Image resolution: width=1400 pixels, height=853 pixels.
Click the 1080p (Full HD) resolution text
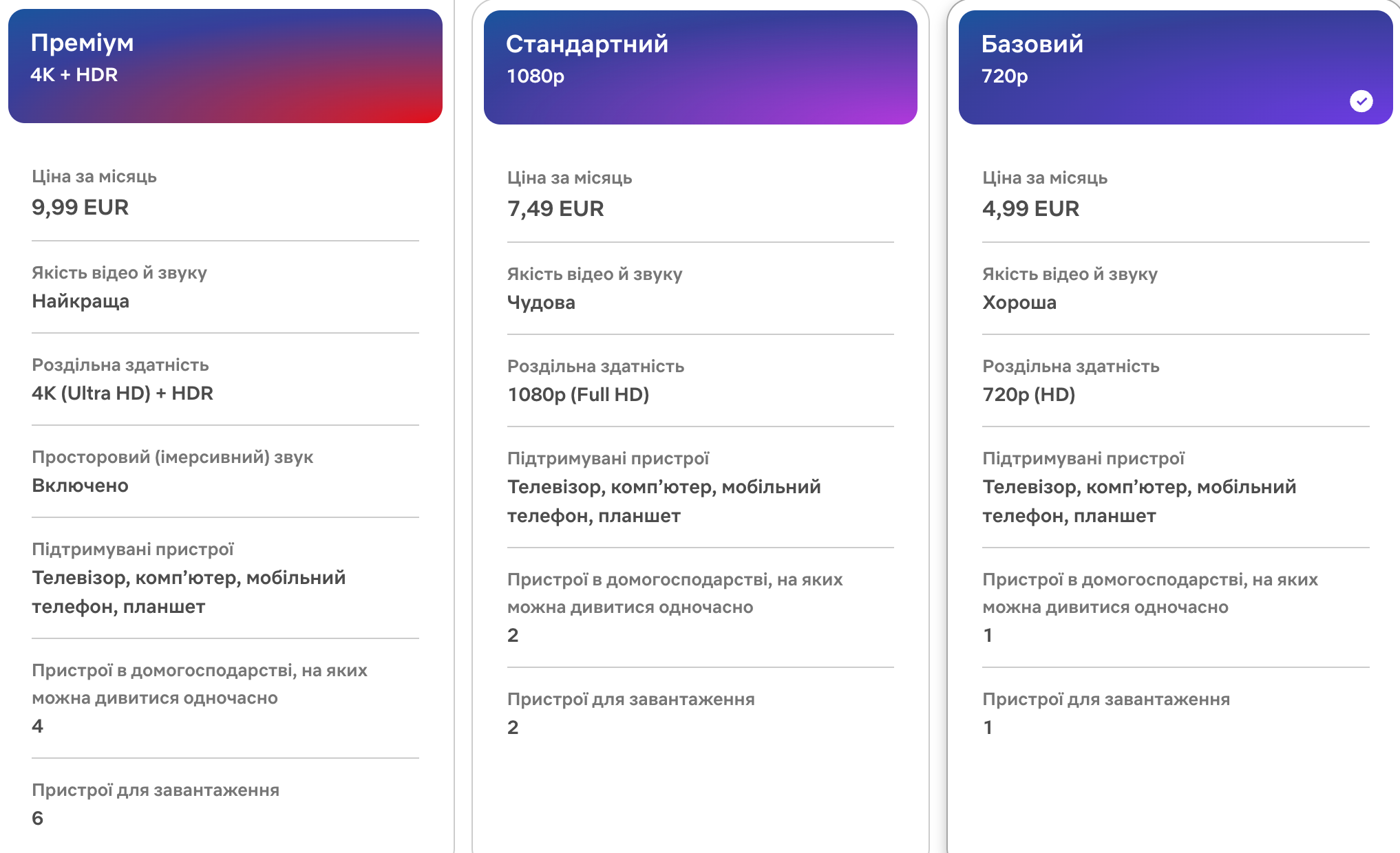point(578,394)
